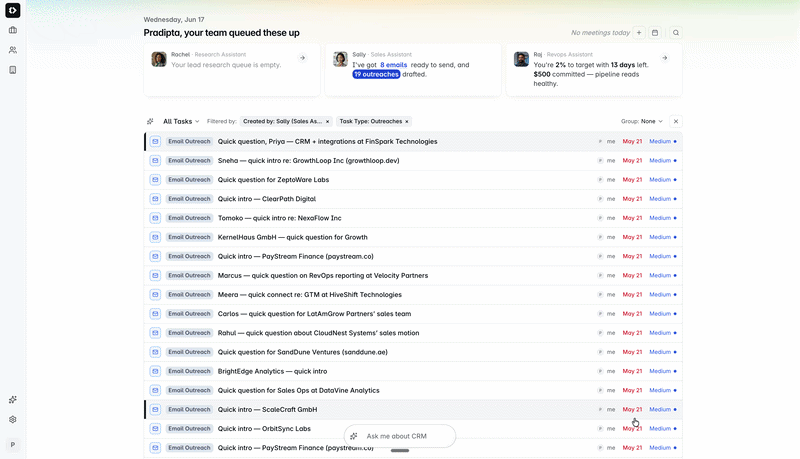This screenshot has height=459, width=800.
Task: Clear all filters with the X button
Action: (x=676, y=121)
